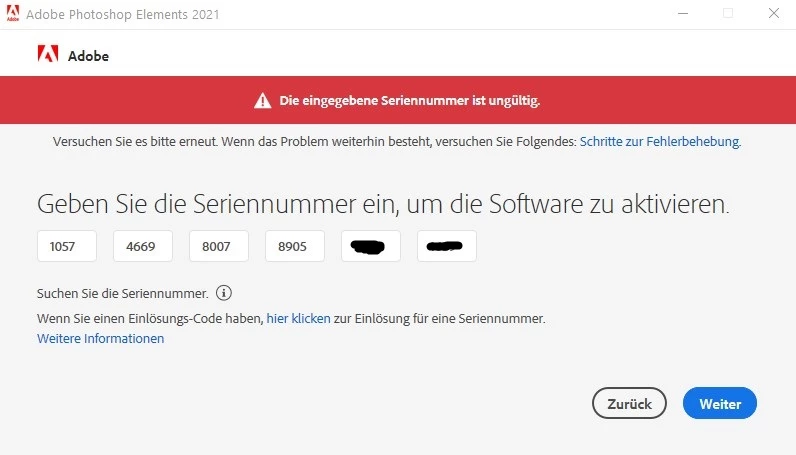796x455 pixels.
Task: Click the Weiter button
Action: click(x=720, y=403)
